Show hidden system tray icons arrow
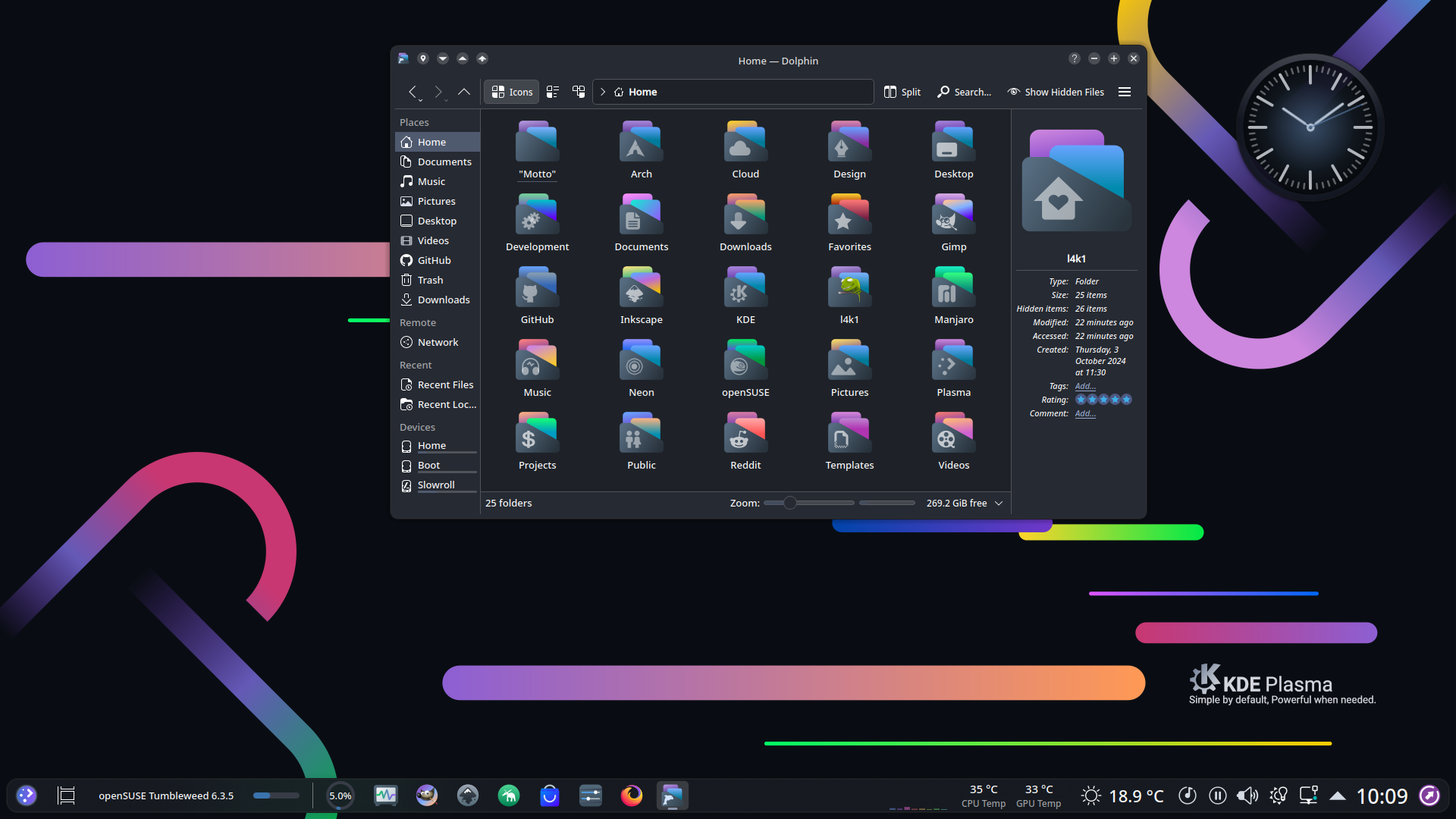The height and width of the screenshot is (819, 1456). pos(1338,795)
